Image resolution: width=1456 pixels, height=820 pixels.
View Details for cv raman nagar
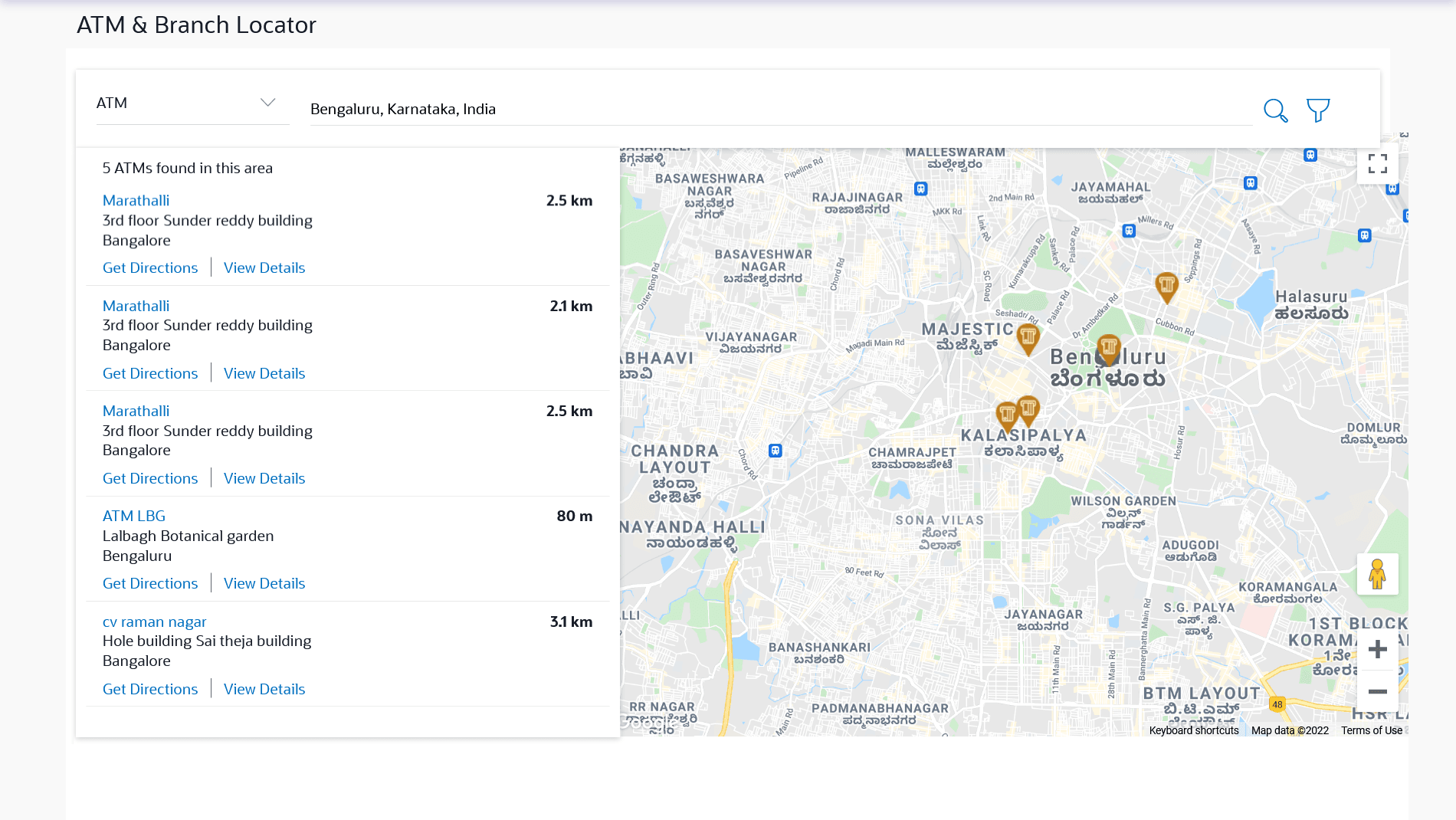pyautogui.click(x=264, y=690)
